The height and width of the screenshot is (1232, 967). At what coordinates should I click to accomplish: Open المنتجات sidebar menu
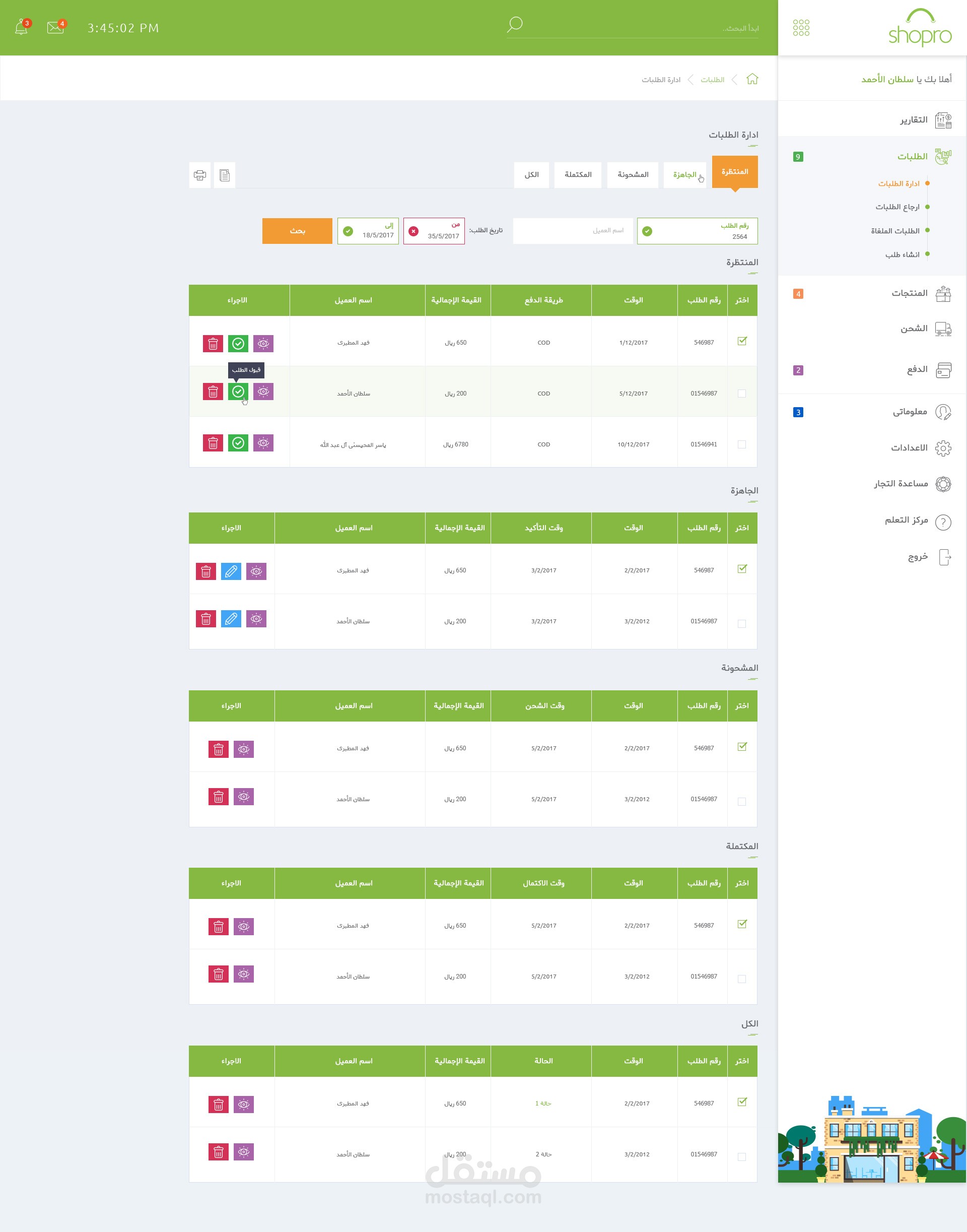coord(909,293)
